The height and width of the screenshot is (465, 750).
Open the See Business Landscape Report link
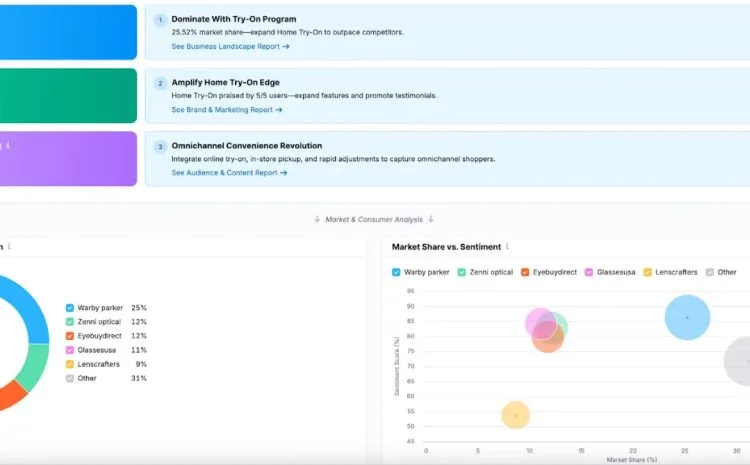pos(230,46)
